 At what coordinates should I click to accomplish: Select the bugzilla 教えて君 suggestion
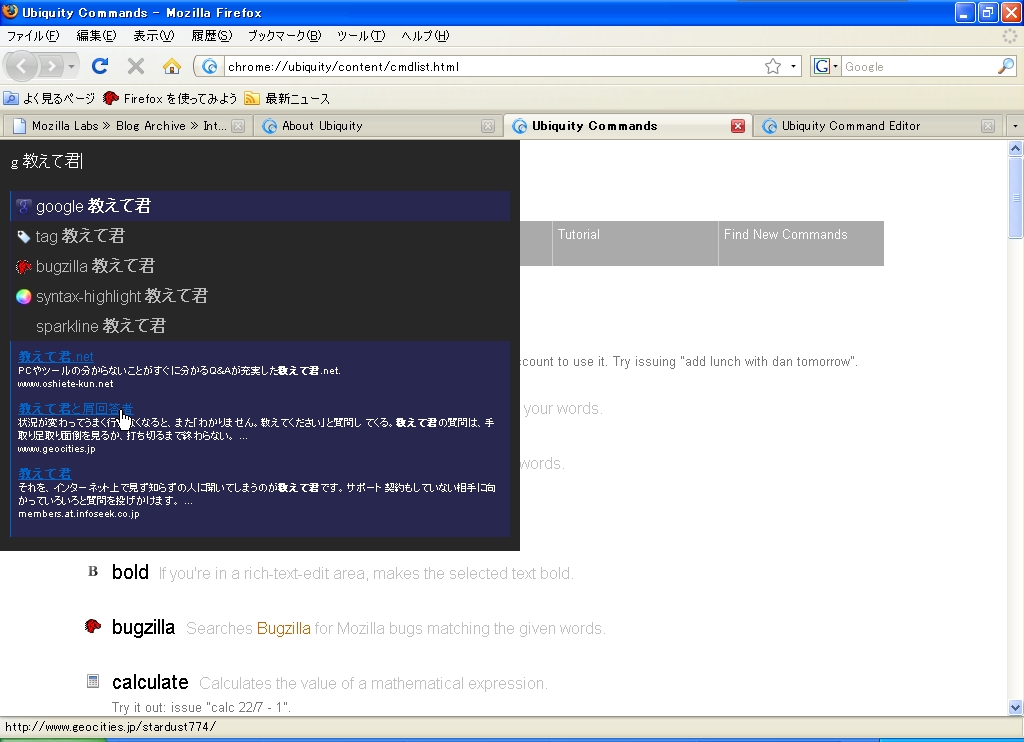click(x=260, y=266)
